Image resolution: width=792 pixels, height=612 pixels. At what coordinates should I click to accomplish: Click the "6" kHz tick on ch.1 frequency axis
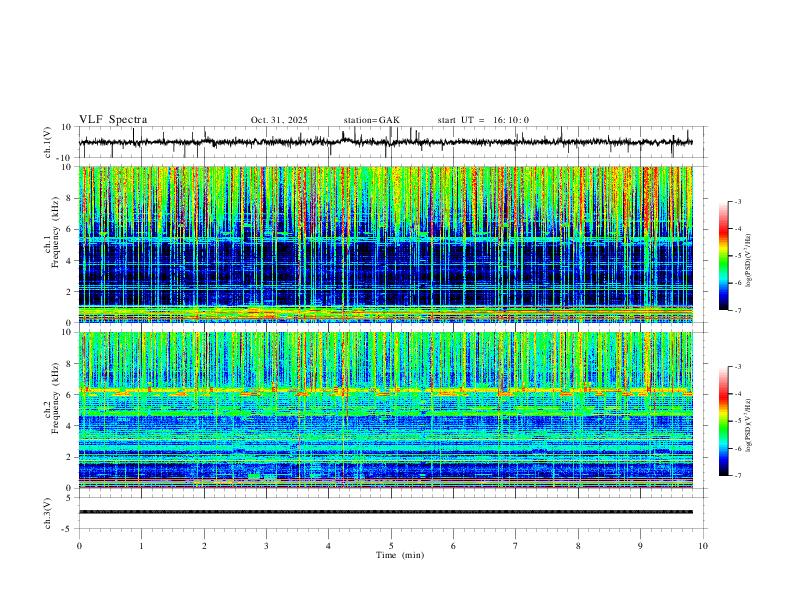[x=71, y=229]
